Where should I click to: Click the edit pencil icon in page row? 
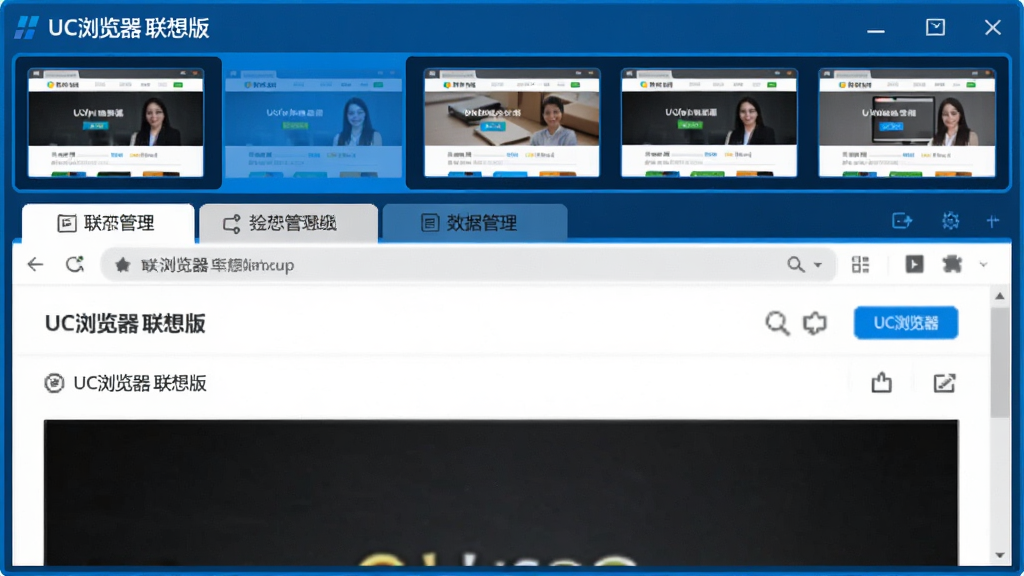point(944,383)
